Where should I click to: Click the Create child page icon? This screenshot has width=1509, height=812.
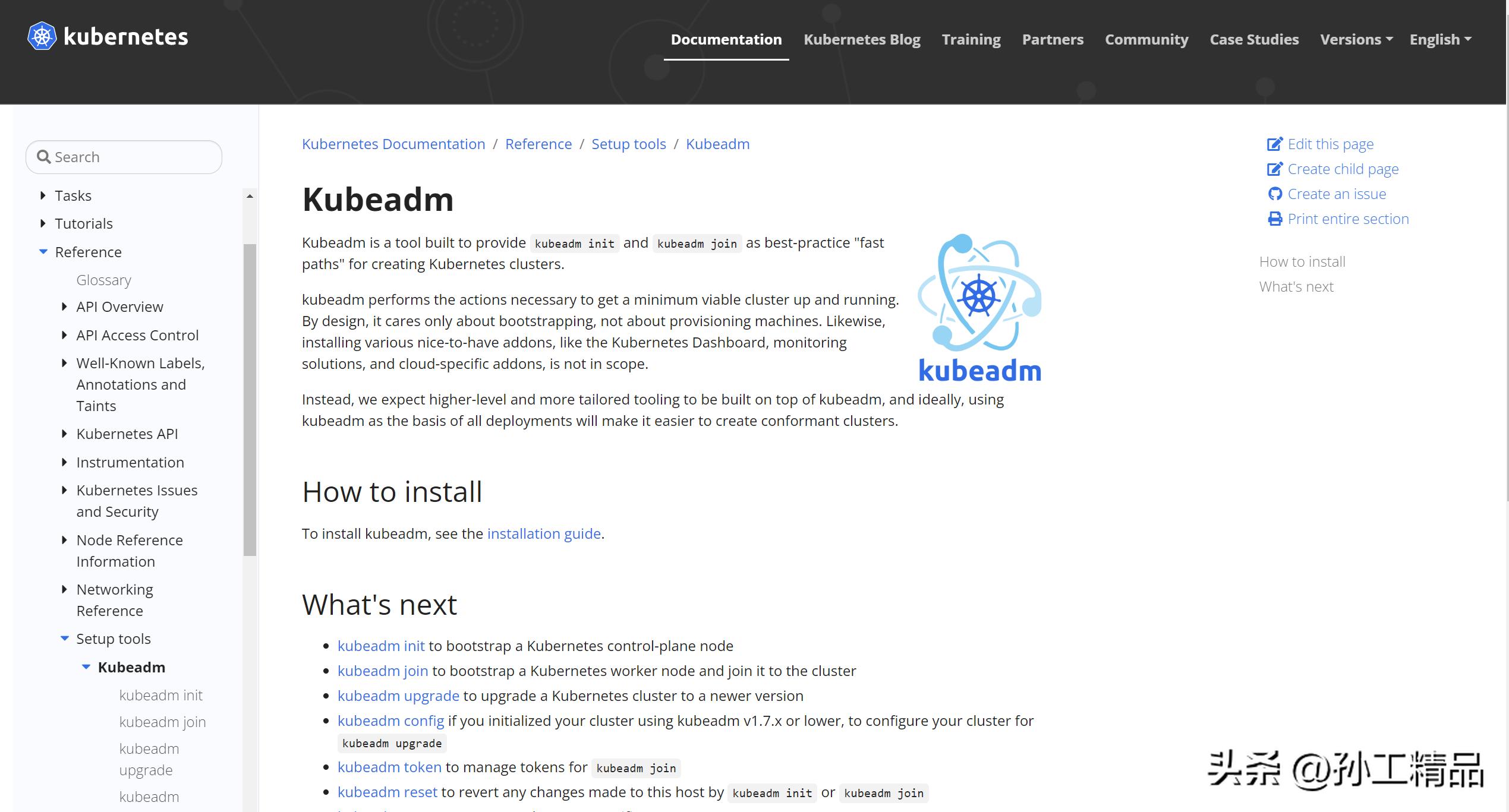click(1275, 168)
